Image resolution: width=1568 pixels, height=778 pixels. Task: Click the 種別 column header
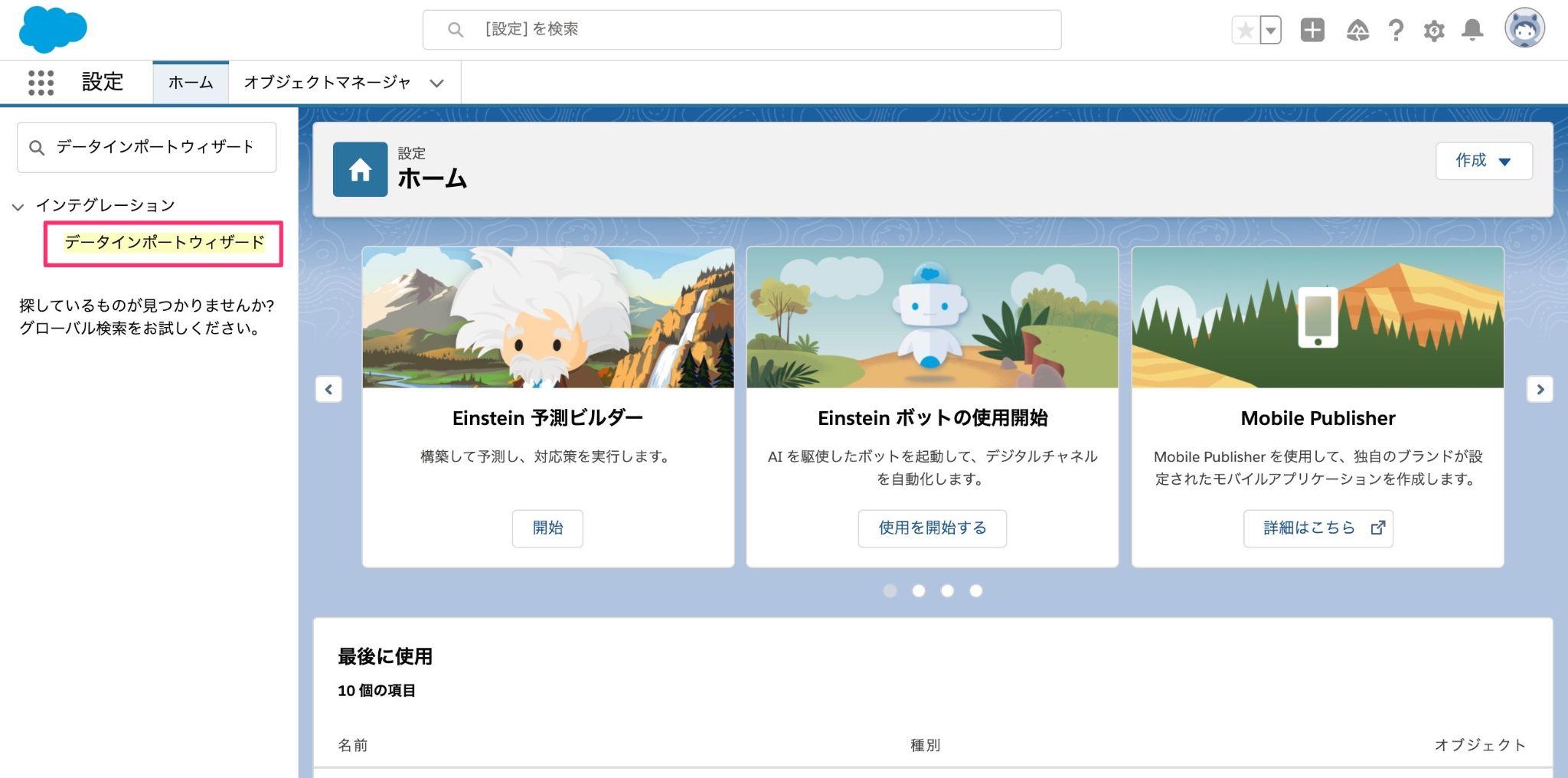[925, 745]
